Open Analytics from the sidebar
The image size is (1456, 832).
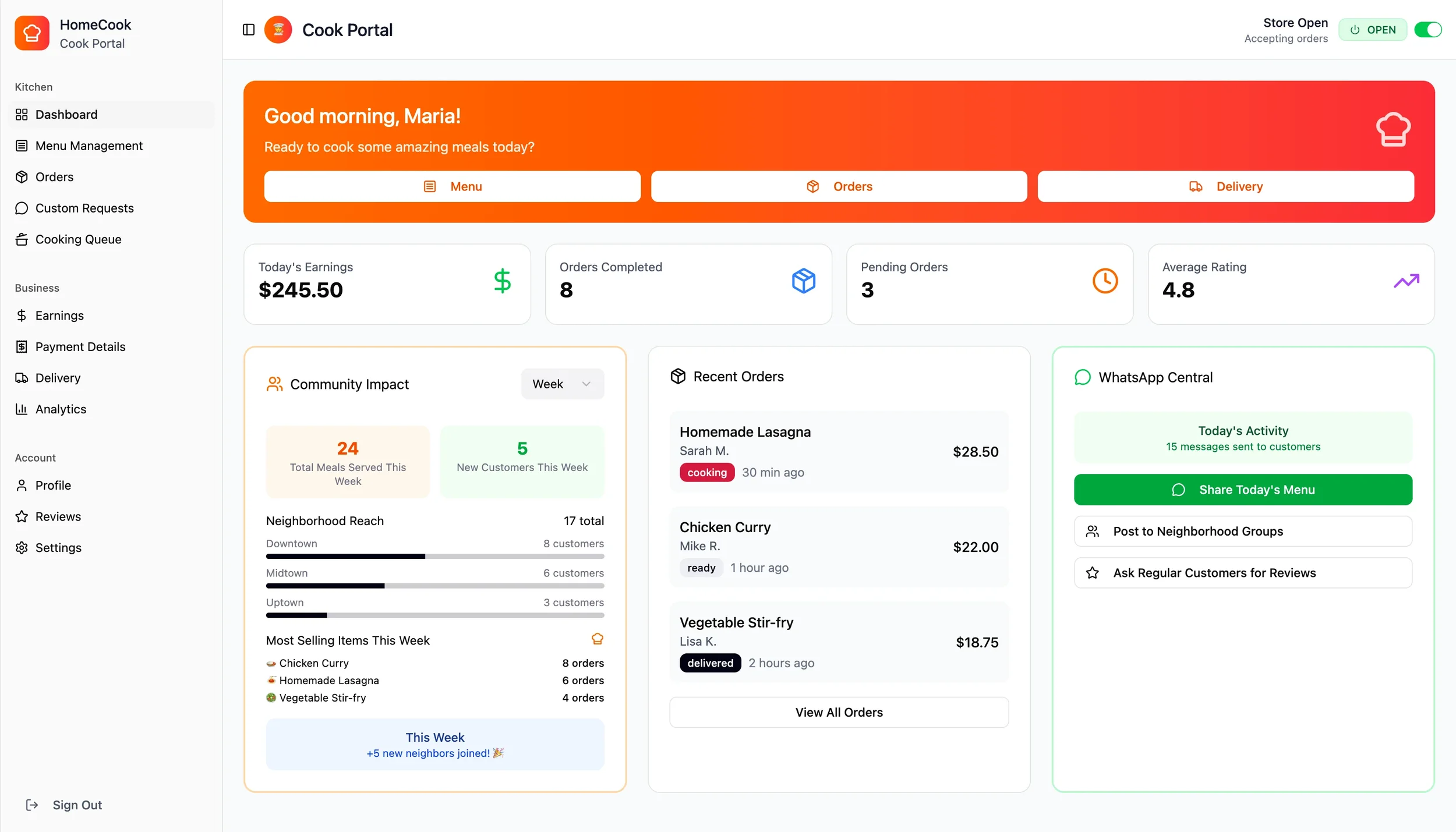pyautogui.click(x=61, y=409)
